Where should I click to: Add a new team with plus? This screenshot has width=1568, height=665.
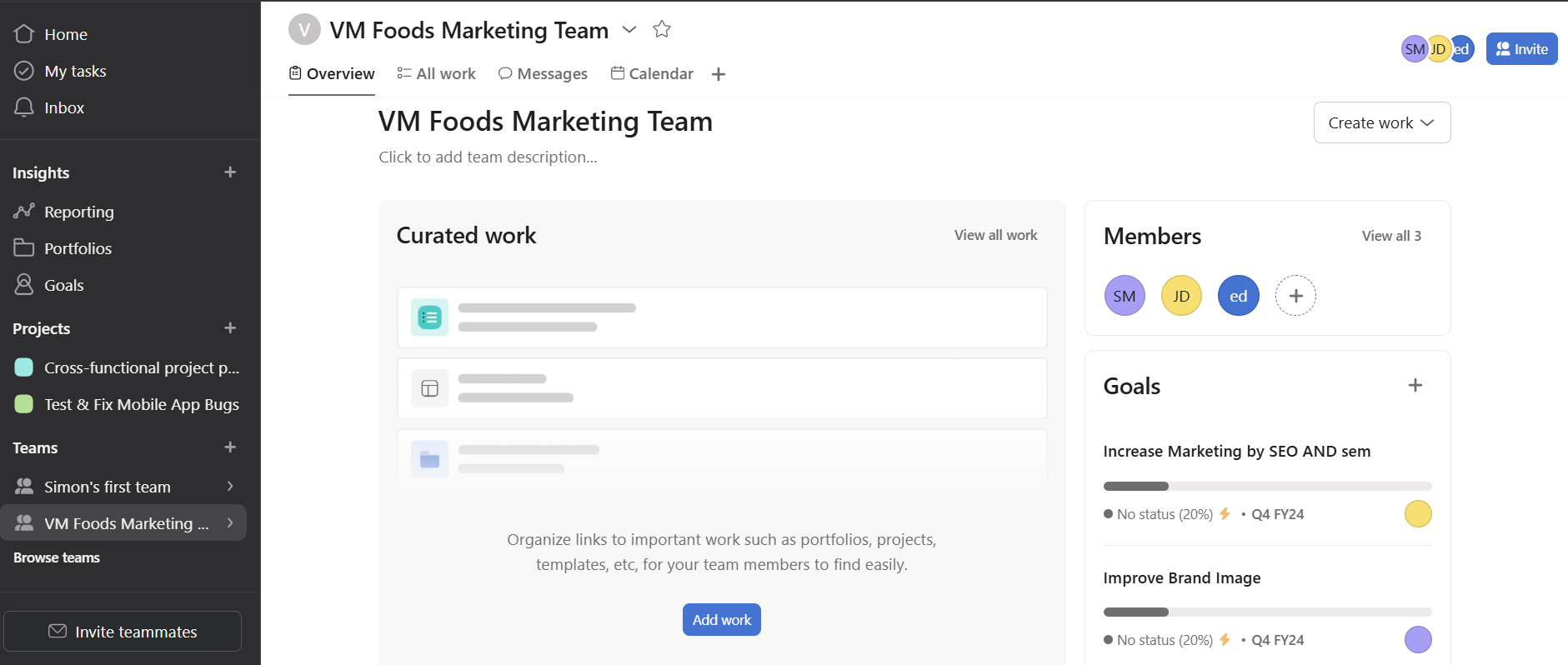231,447
